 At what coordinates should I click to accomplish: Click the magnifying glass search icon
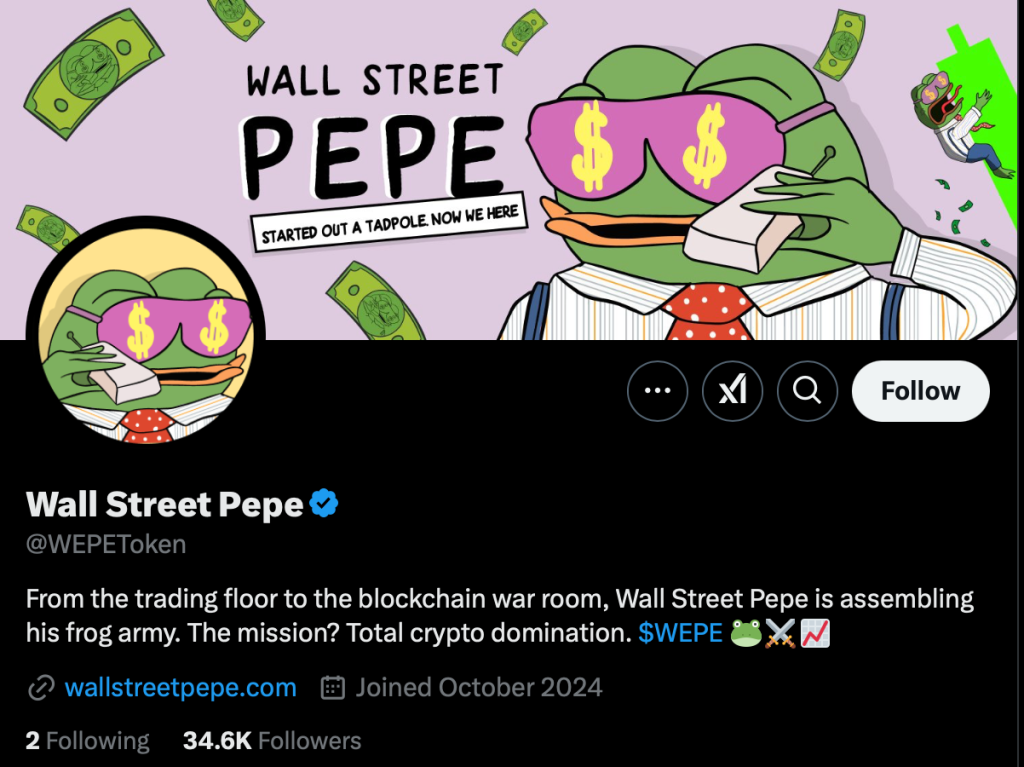point(807,391)
